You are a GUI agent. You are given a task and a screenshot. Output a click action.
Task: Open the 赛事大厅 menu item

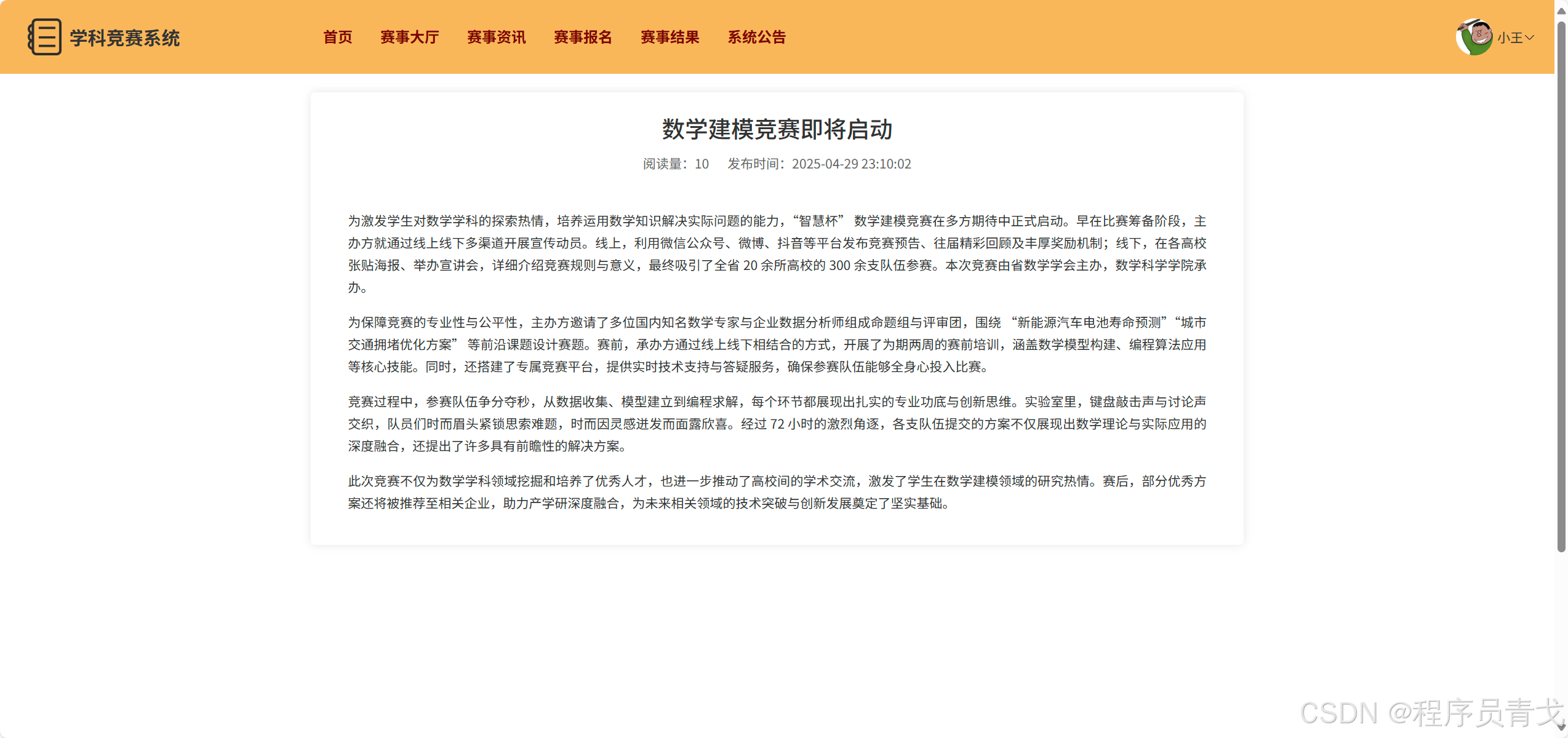[x=409, y=37]
